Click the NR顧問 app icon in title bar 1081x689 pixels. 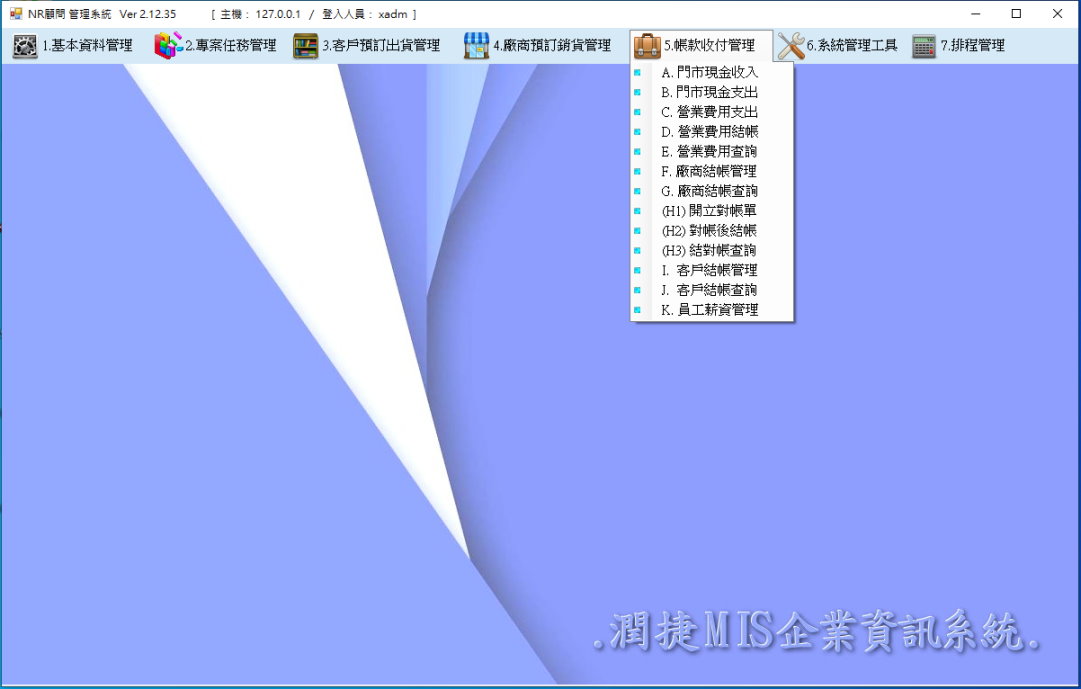coord(15,14)
